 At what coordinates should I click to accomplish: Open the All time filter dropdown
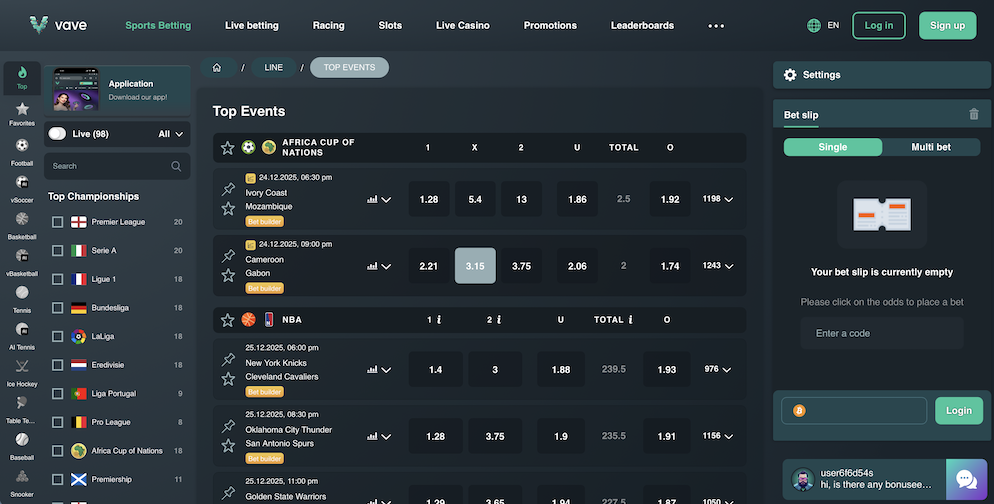(x=171, y=134)
